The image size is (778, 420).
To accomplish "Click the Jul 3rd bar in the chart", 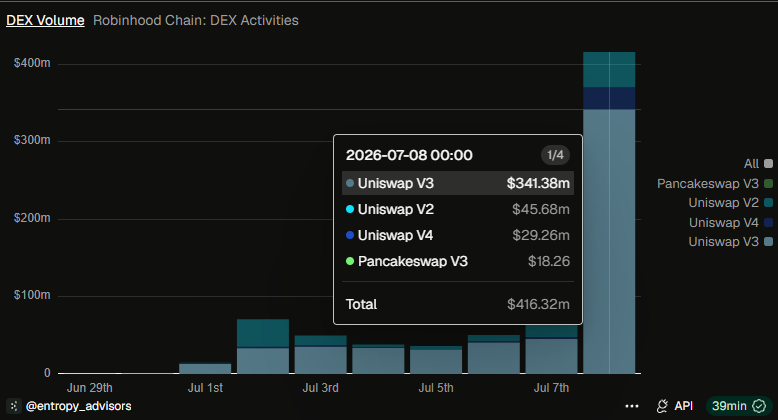I will 321,354.
